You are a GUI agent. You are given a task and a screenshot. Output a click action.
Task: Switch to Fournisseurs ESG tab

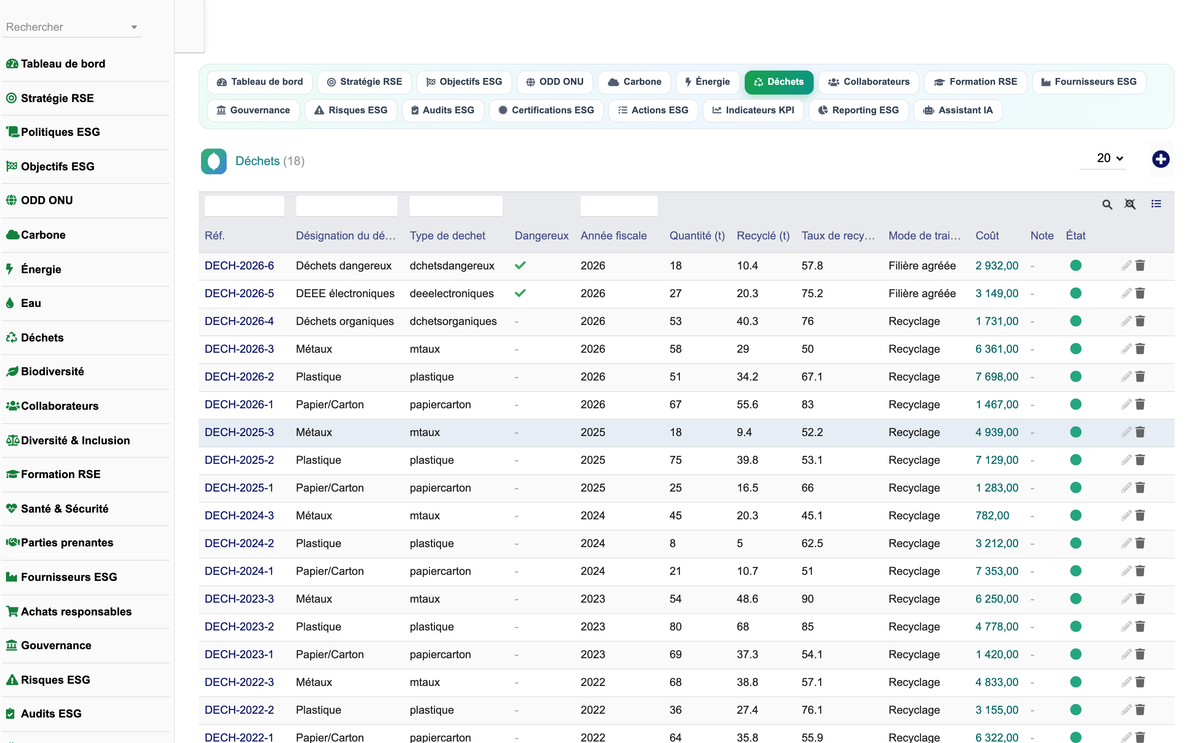coord(1088,82)
